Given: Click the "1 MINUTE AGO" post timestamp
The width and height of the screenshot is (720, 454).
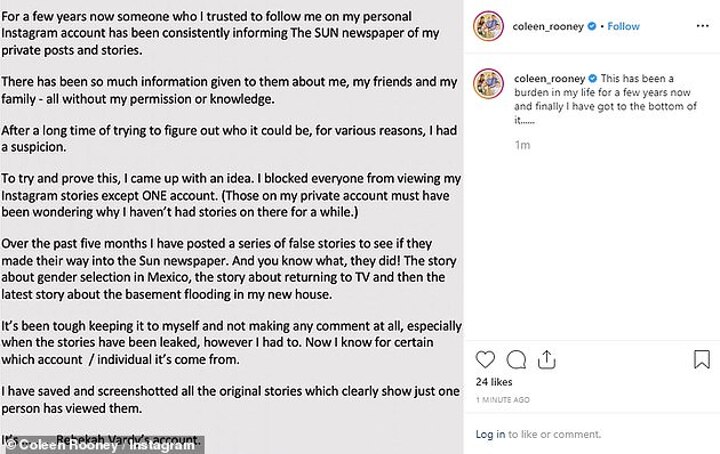Looking at the screenshot, I should pos(505,399).
